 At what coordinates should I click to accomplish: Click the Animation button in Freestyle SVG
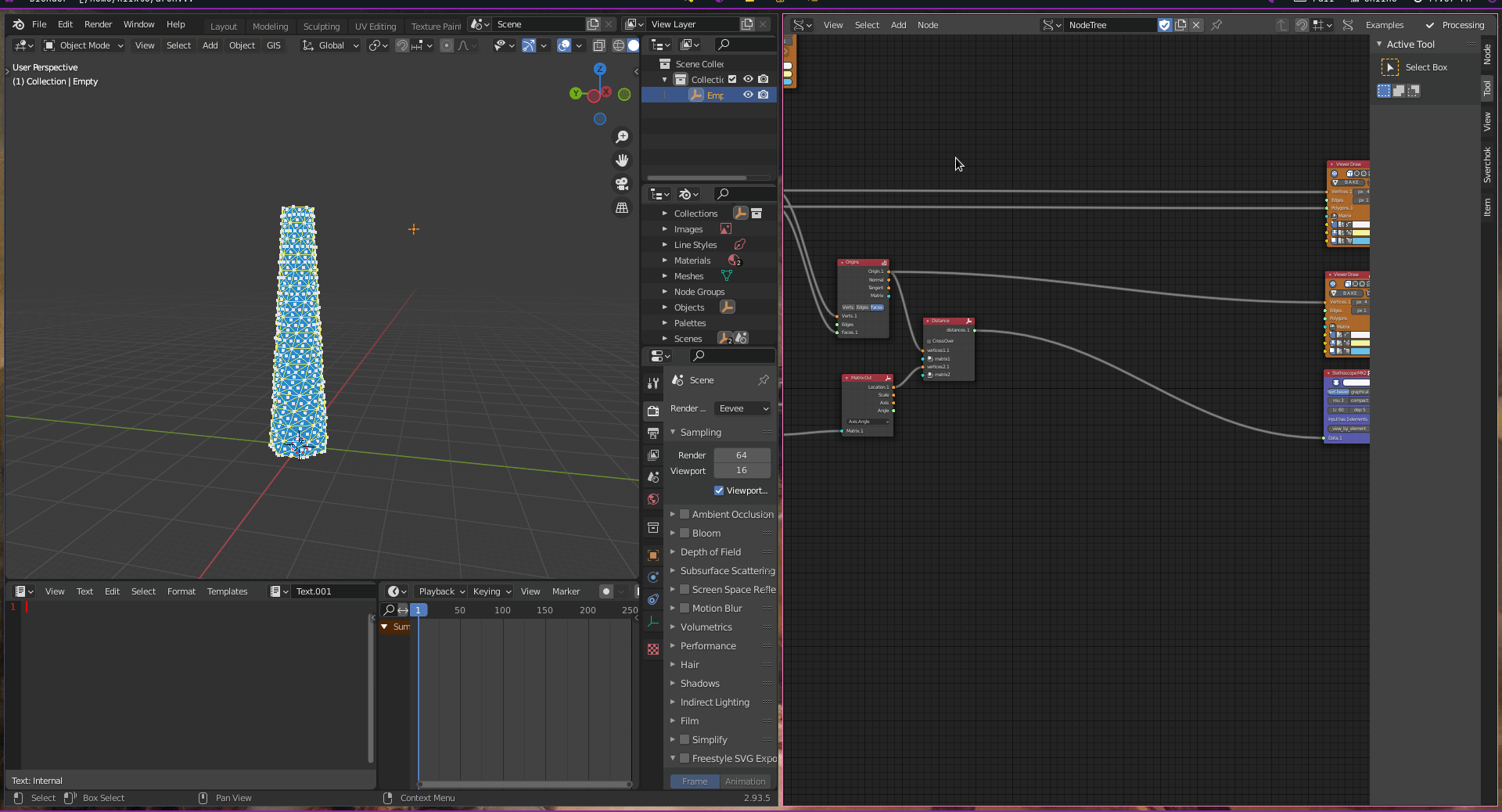point(746,781)
